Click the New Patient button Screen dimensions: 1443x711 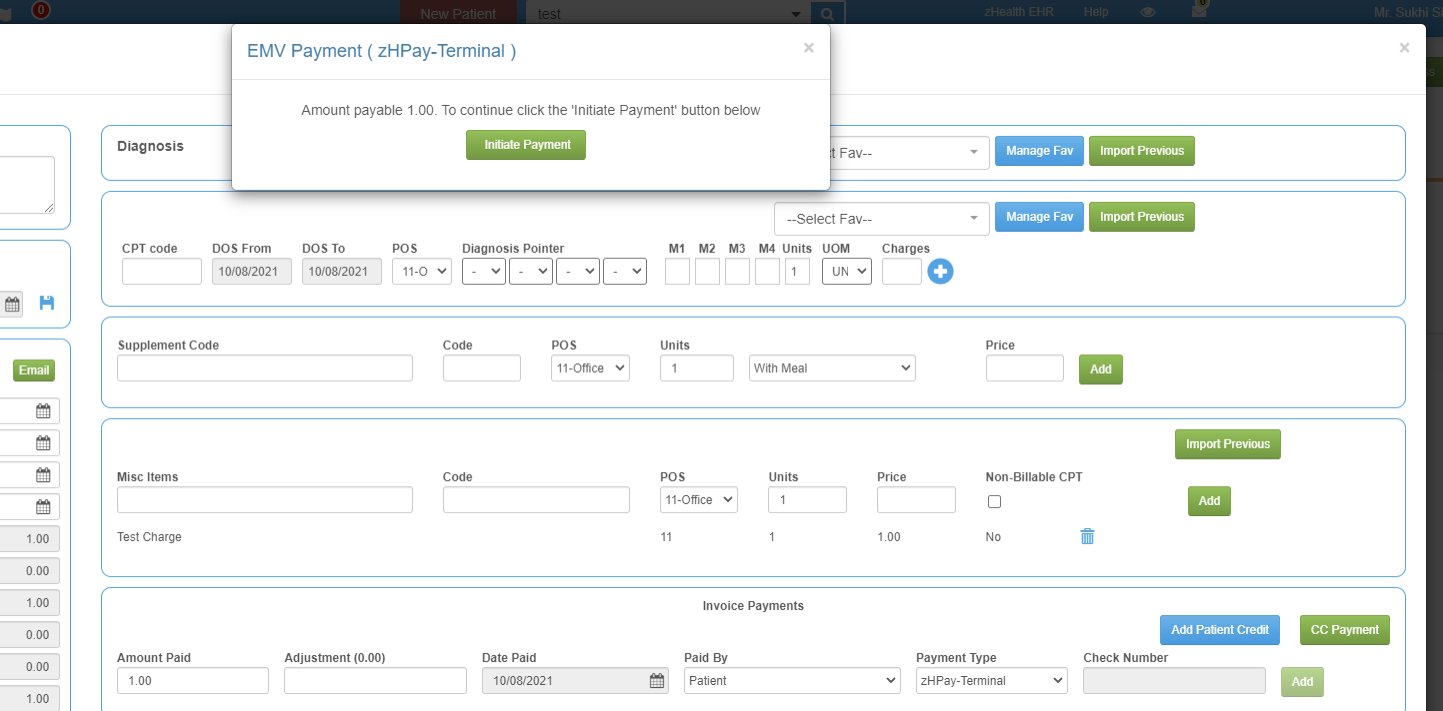pyautogui.click(x=459, y=14)
